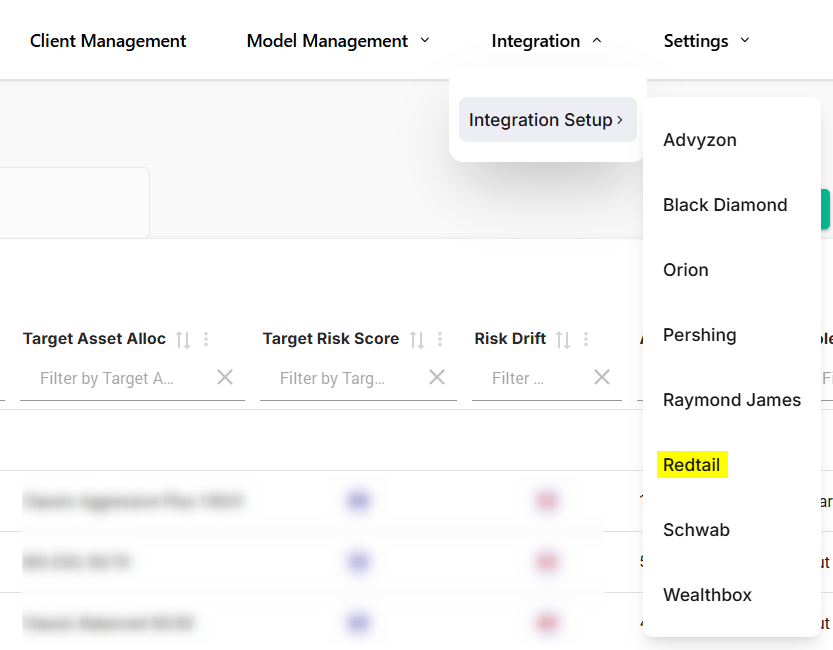Sort by Target Asset Alloc column
833x650 pixels.
click(183, 339)
